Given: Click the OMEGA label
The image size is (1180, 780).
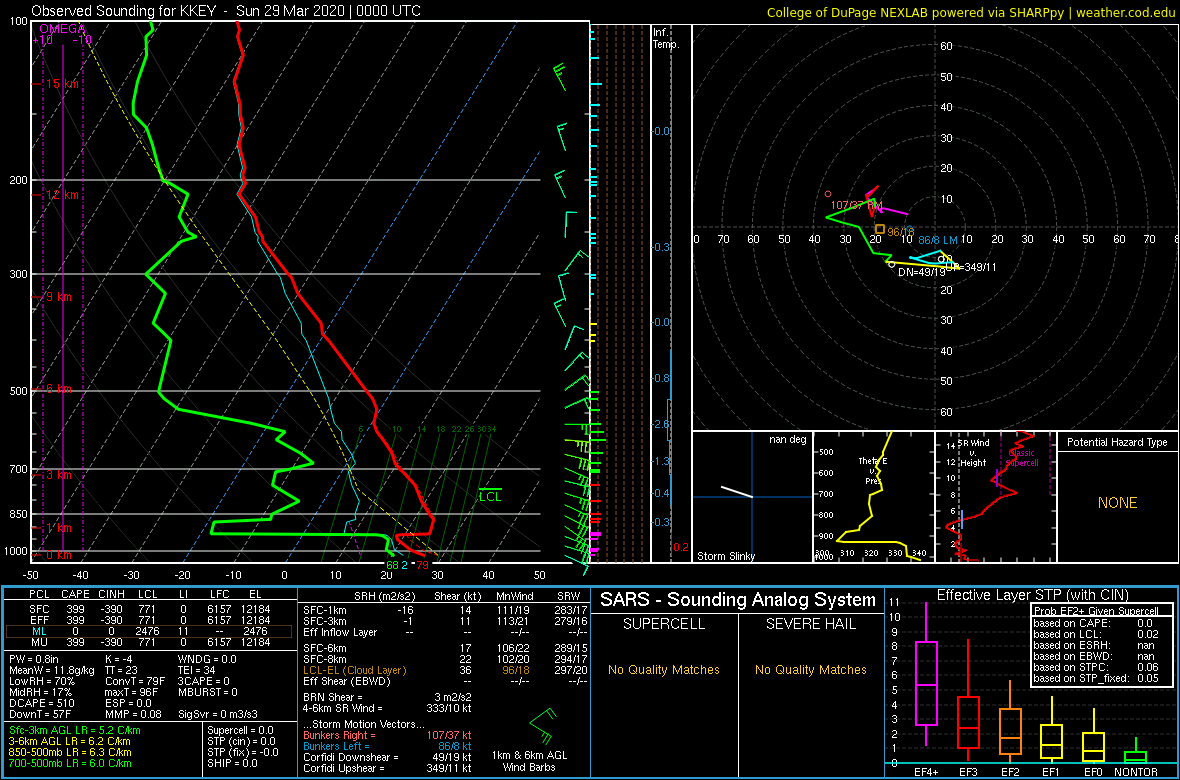Looking at the screenshot, I should click(x=62, y=29).
